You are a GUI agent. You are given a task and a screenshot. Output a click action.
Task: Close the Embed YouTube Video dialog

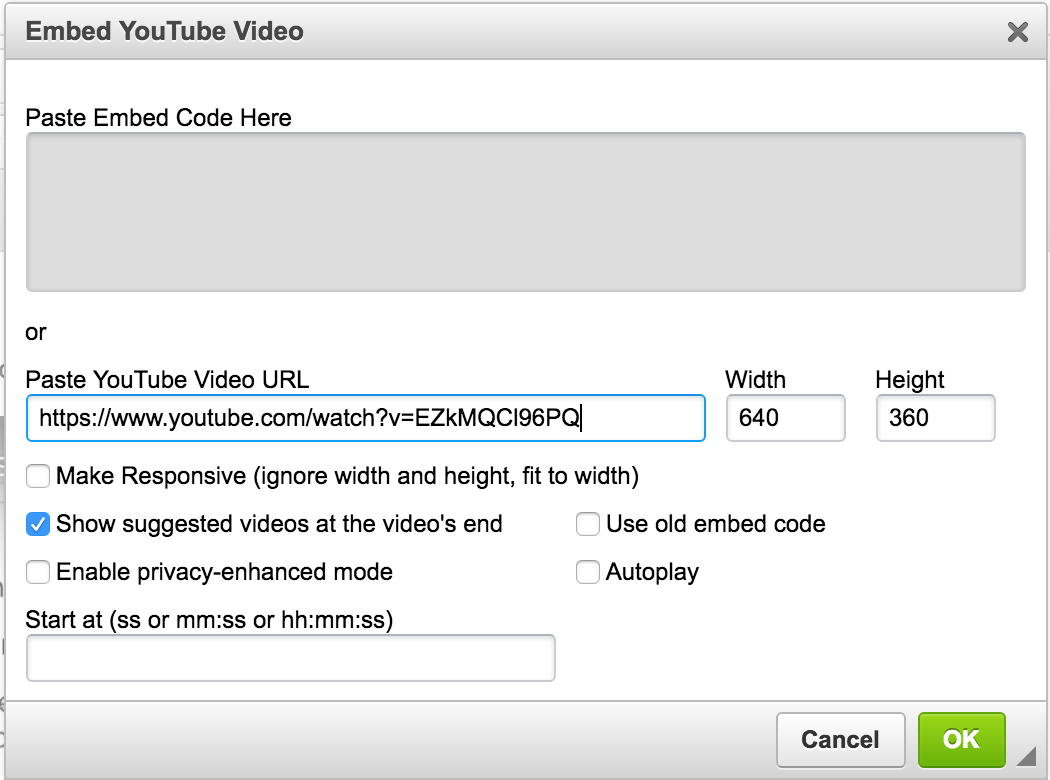[x=1017, y=32]
